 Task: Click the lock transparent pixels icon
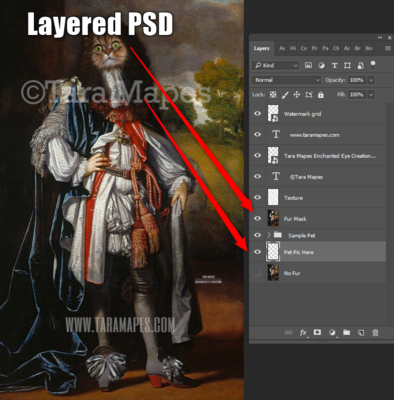tap(273, 95)
